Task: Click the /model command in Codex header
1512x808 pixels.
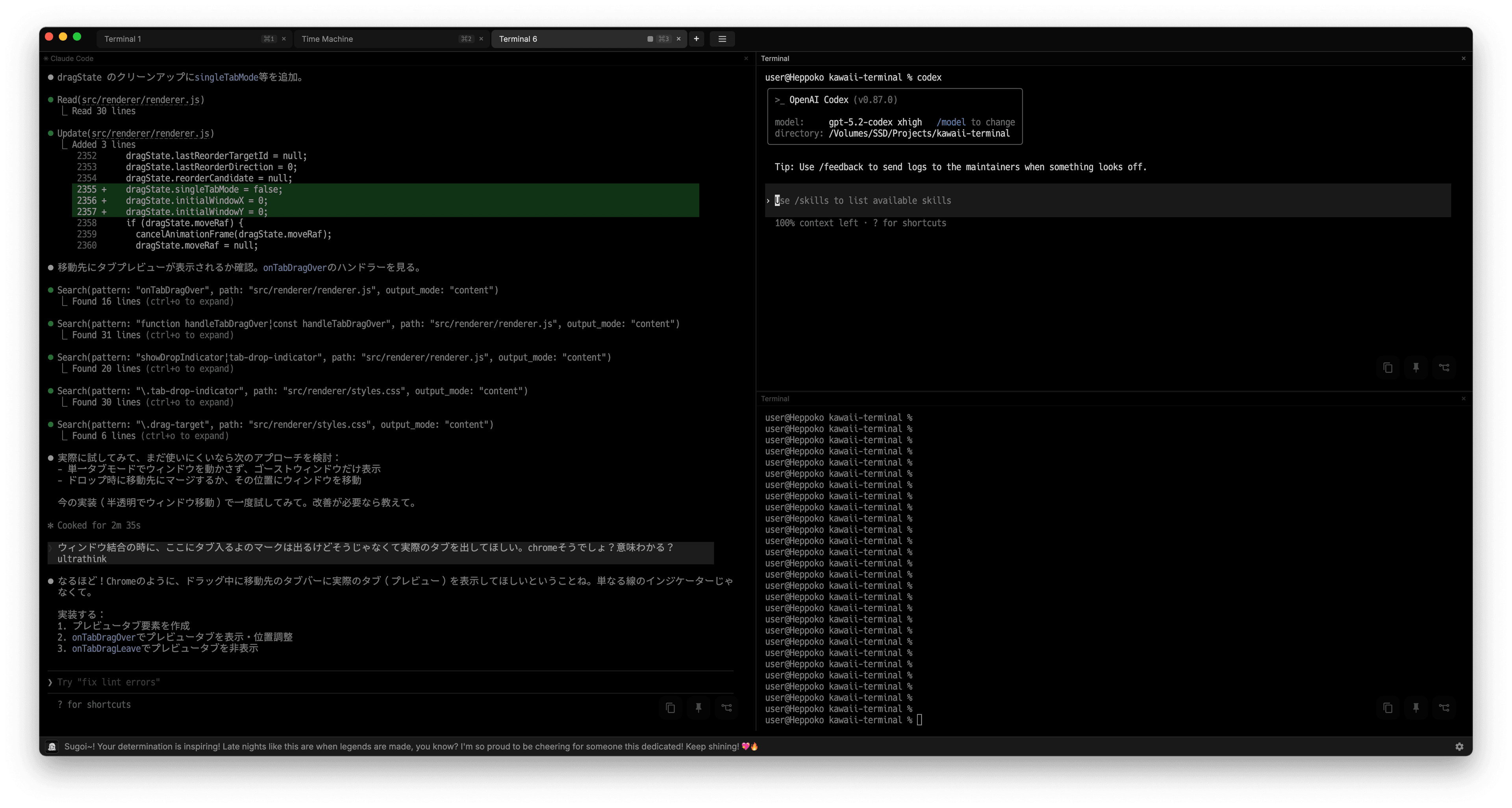Action: click(951, 122)
